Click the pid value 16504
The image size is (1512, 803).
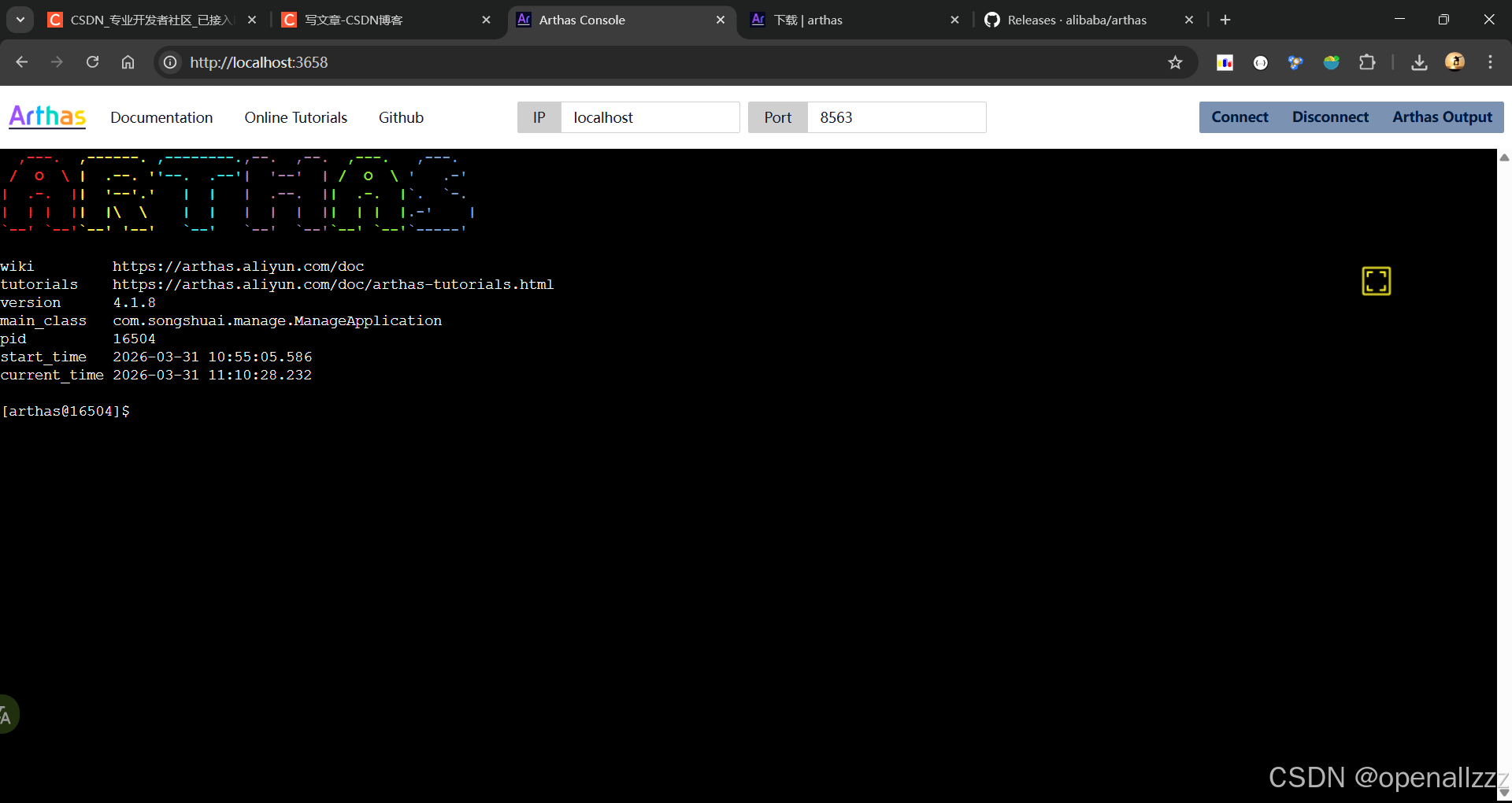134,339
